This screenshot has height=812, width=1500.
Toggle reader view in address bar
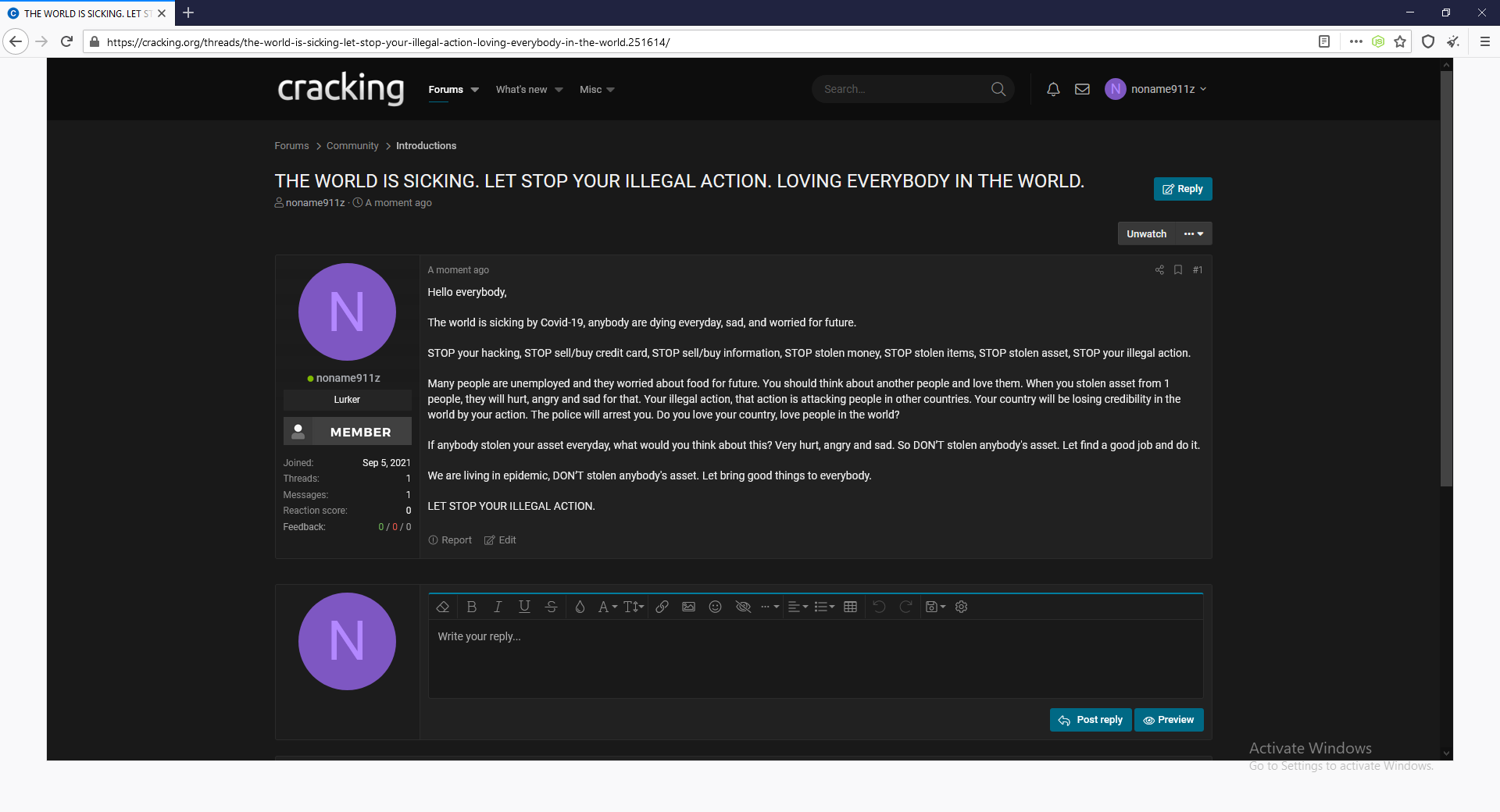[1324, 42]
